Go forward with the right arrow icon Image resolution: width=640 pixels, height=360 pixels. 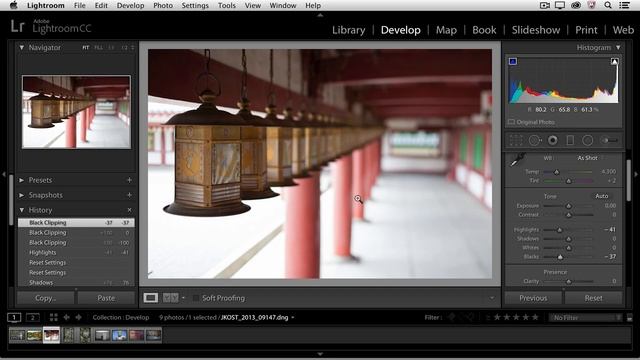(x=78, y=317)
